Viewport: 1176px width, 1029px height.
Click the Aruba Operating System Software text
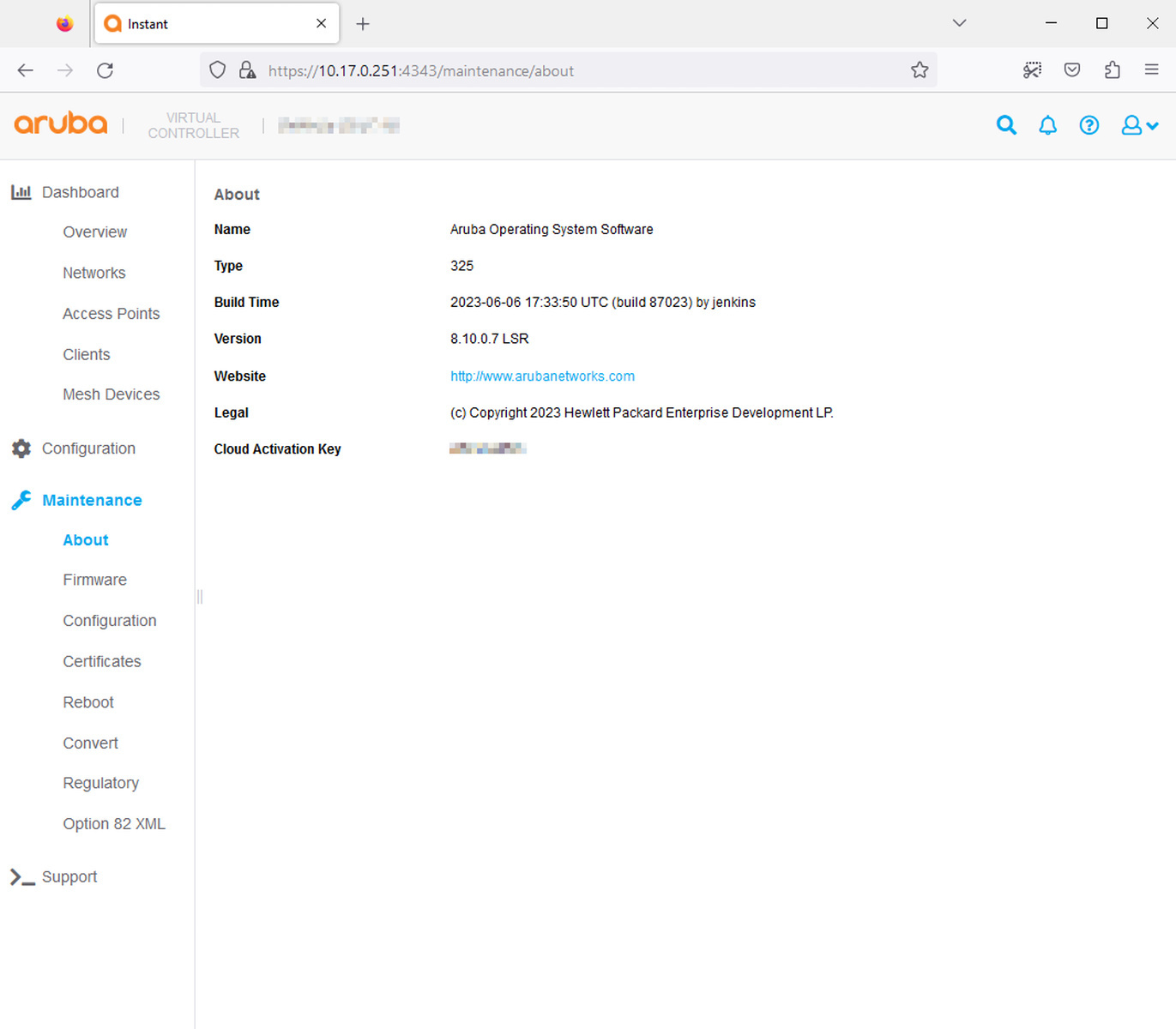tap(552, 229)
